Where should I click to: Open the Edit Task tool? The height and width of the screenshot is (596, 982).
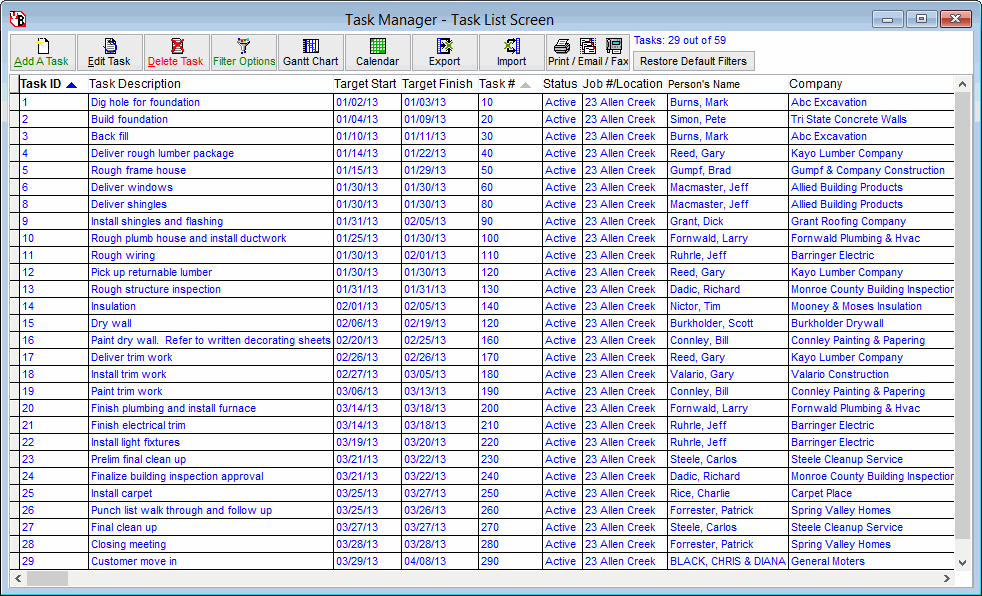tap(106, 52)
